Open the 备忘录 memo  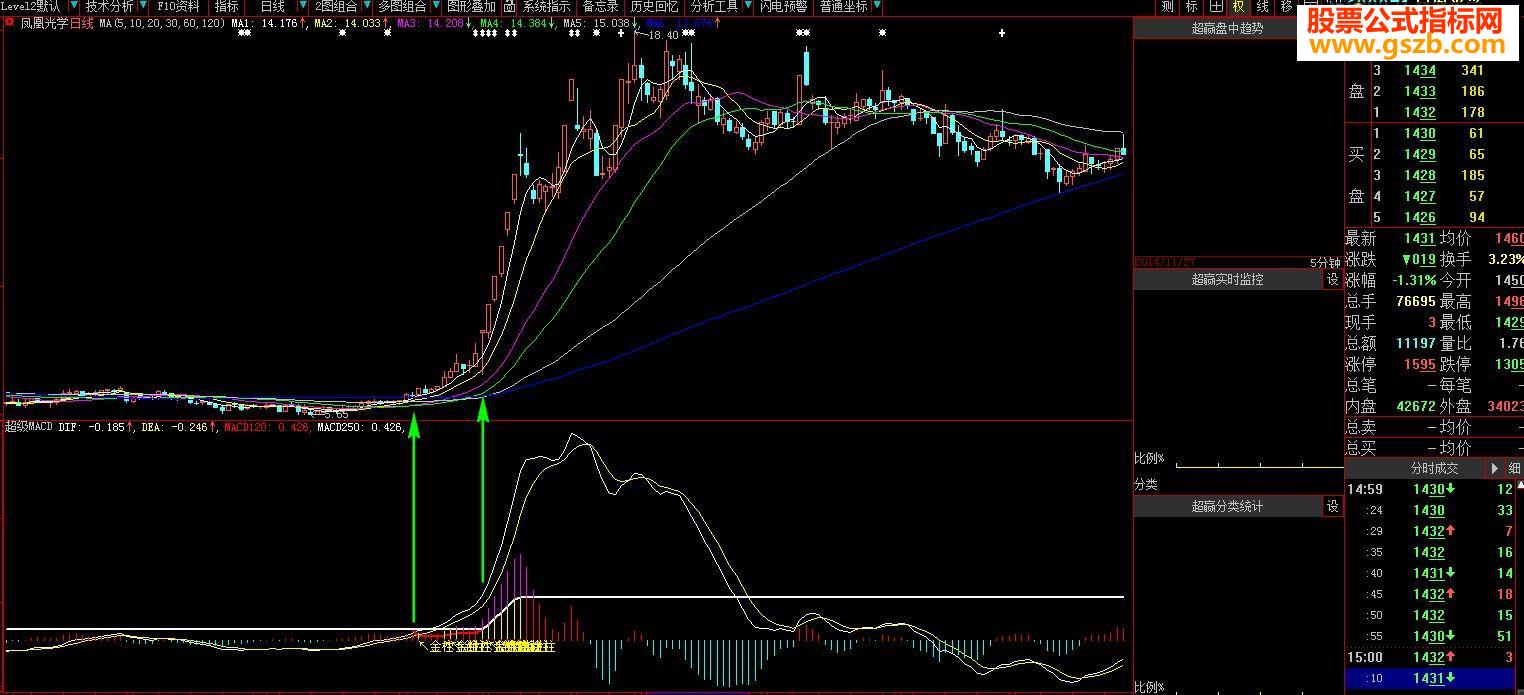point(600,6)
